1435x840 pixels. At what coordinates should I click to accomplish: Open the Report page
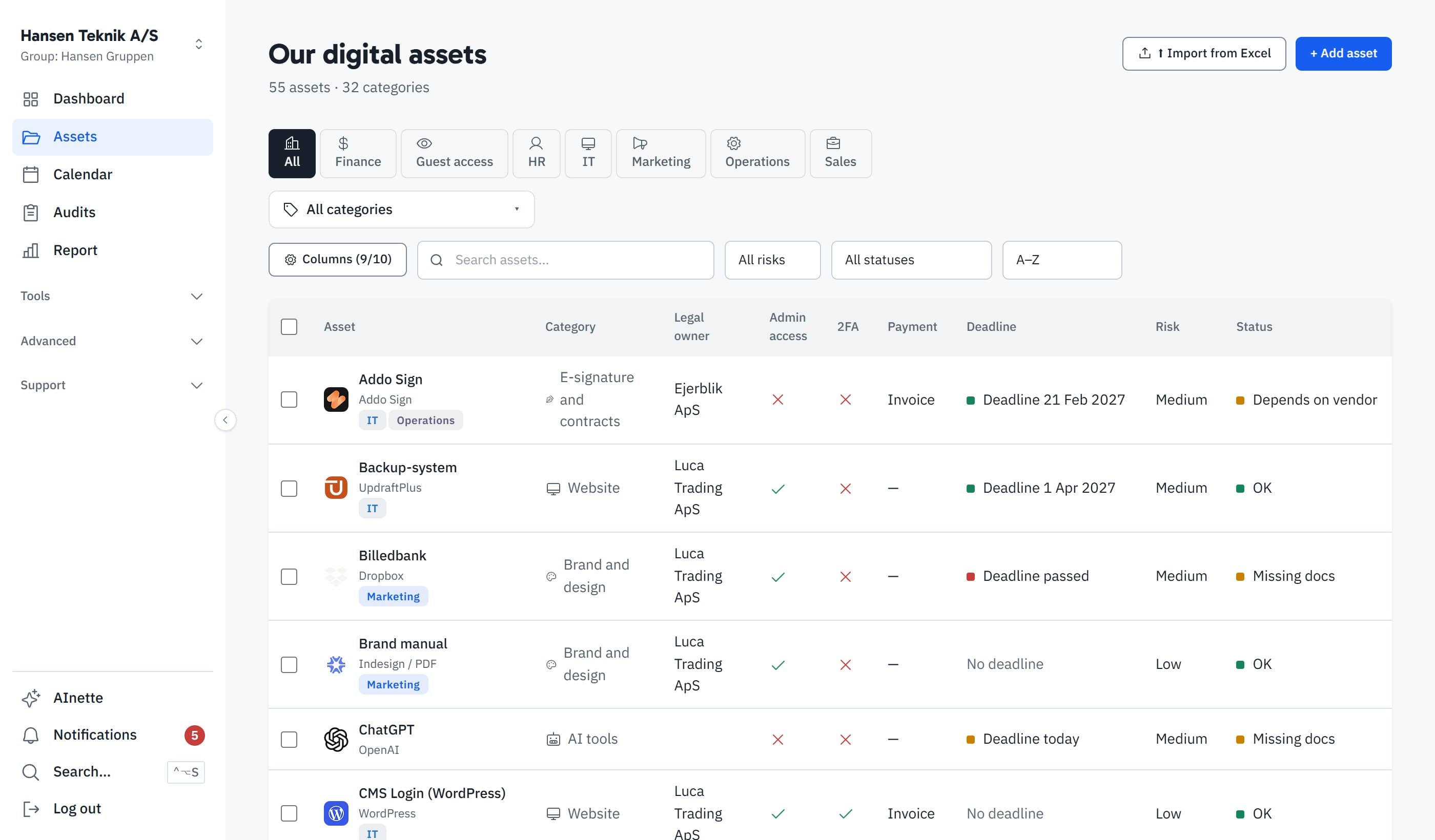click(113, 250)
